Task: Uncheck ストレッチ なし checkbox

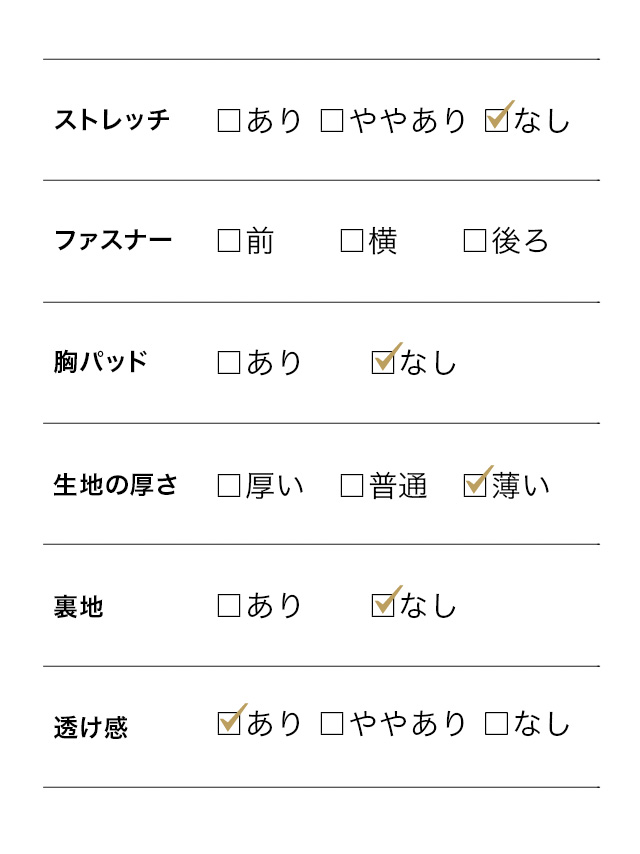Action: [496, 121]
